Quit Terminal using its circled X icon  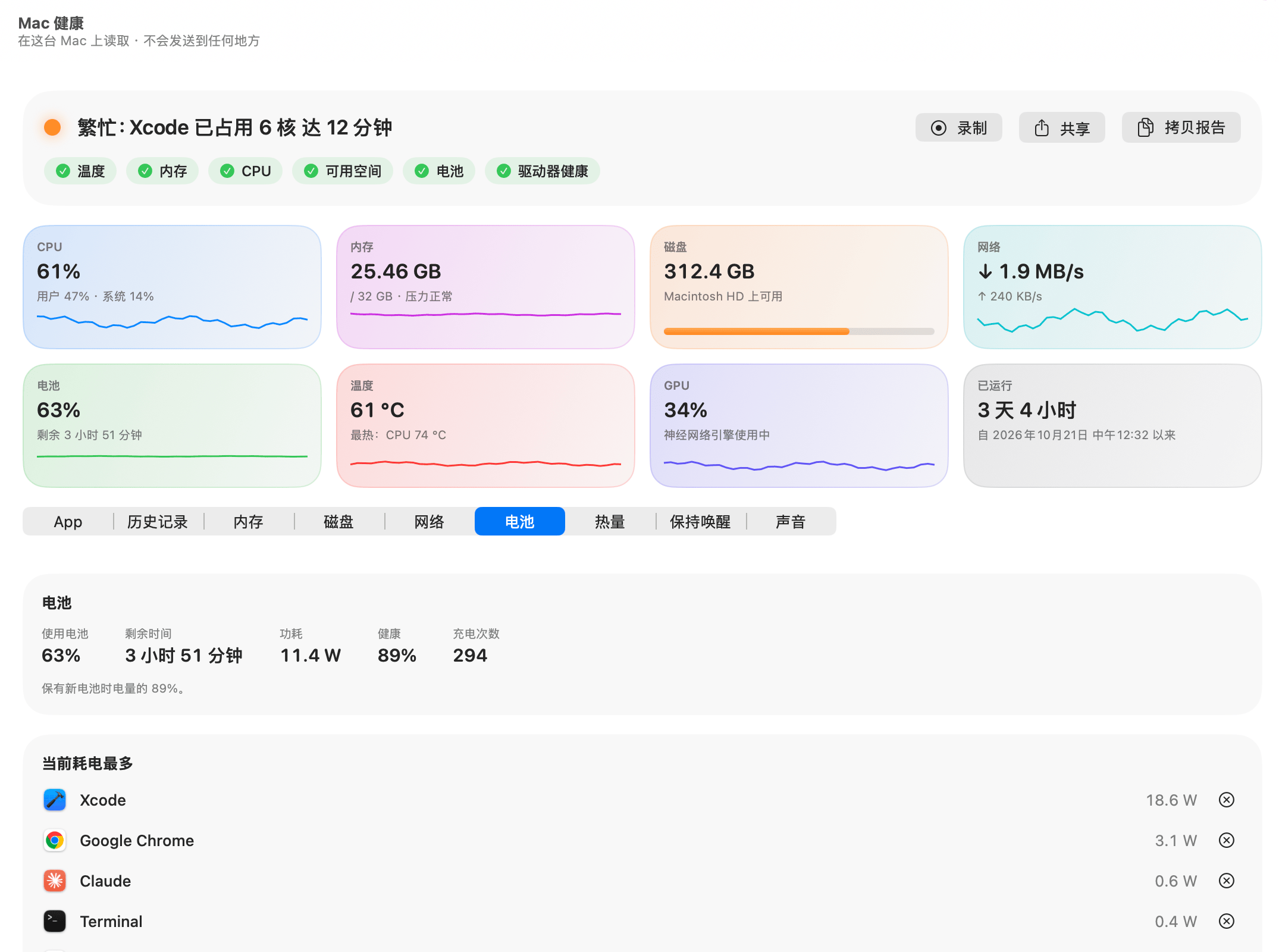point(1226,921)
